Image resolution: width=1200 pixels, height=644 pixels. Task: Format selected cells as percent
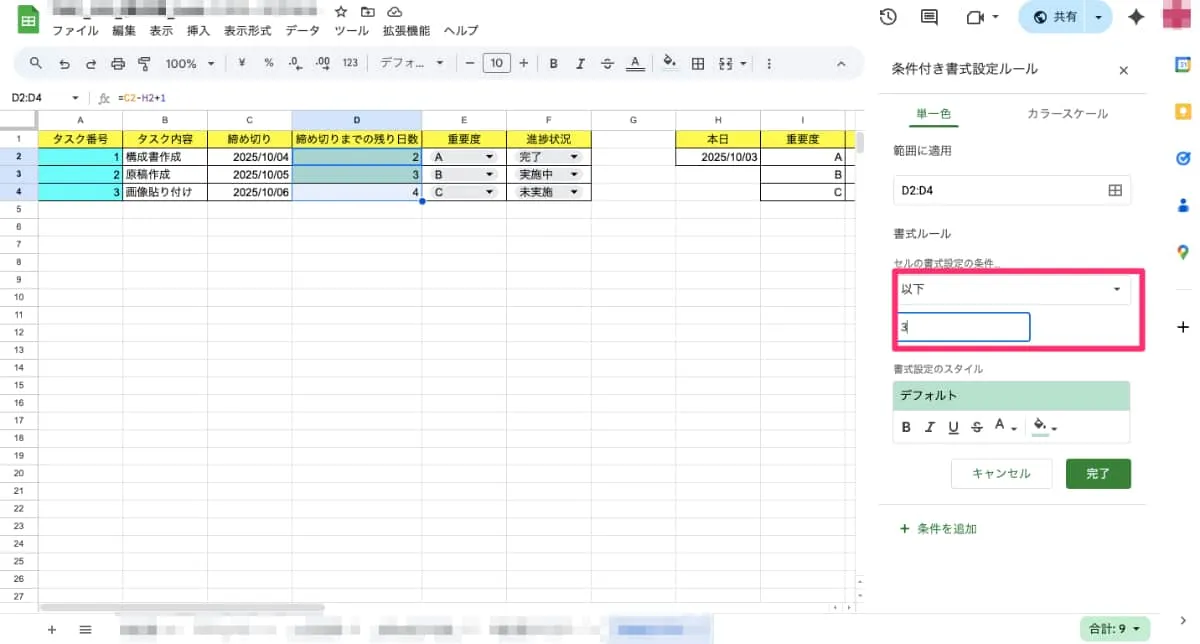point(267,63)
